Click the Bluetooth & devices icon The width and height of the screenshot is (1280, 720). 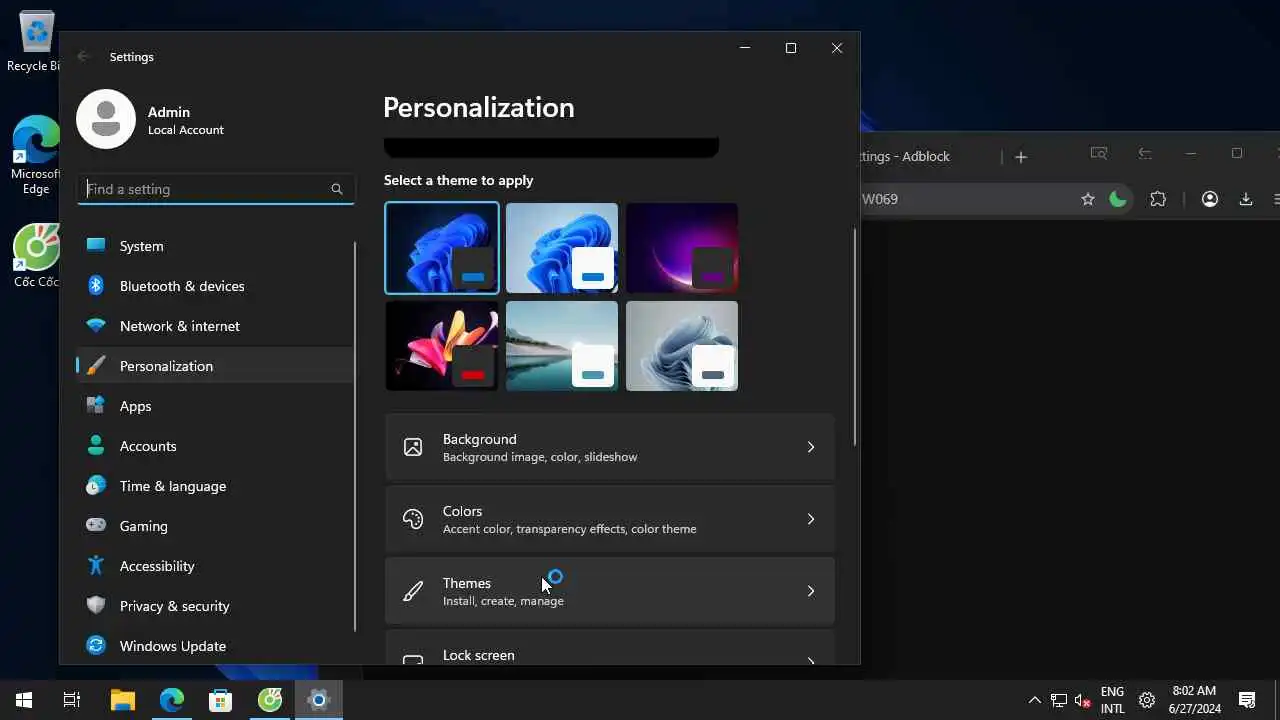pos(96,285)
